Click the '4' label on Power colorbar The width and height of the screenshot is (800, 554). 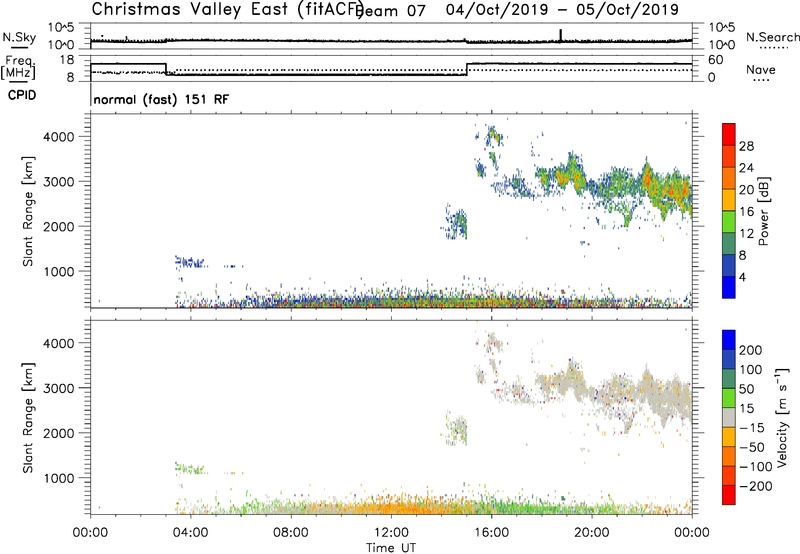click(x=742, y=277)
